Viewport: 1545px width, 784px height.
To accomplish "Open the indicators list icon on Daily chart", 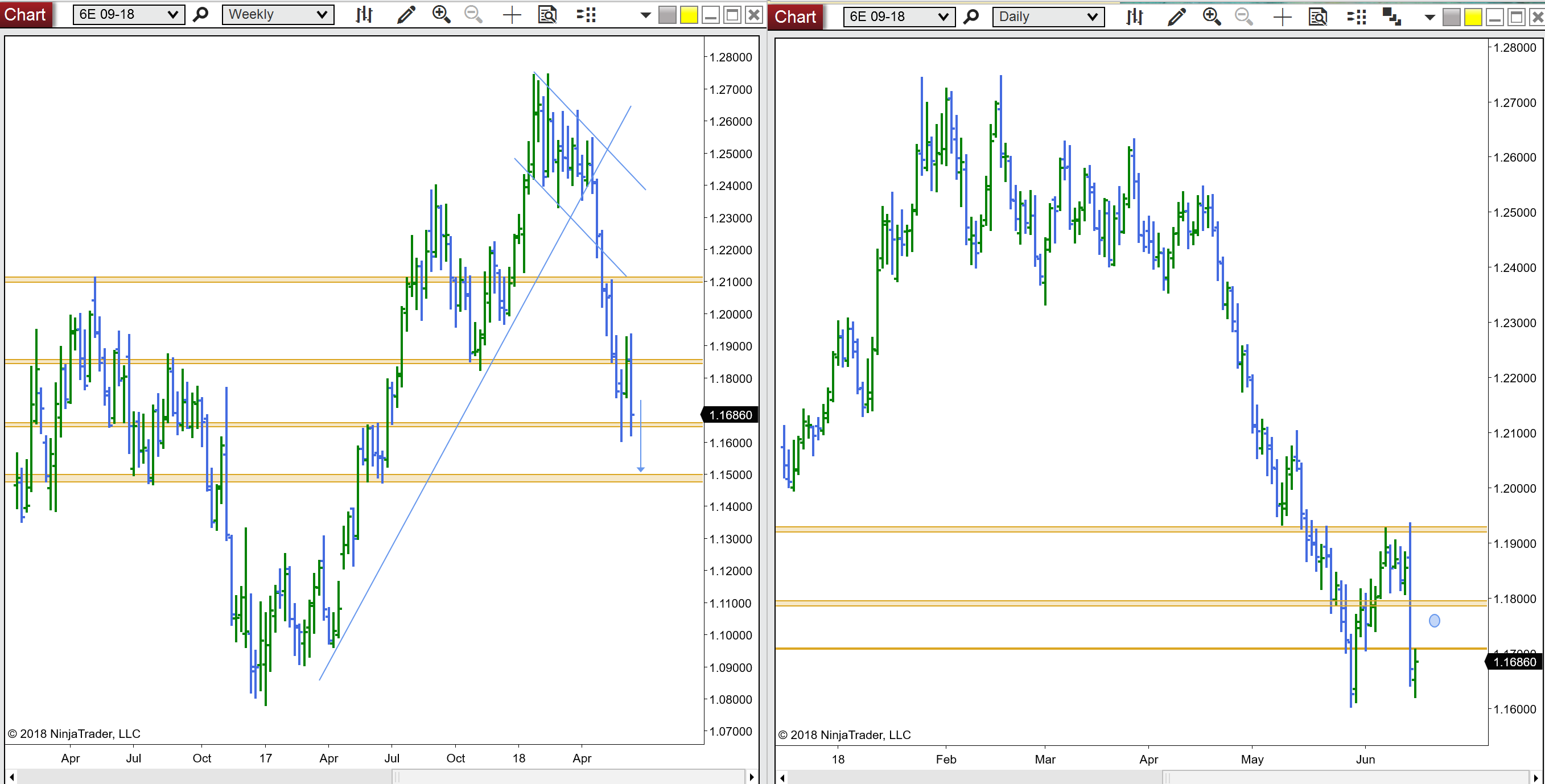I will [x=1356, y=17].
